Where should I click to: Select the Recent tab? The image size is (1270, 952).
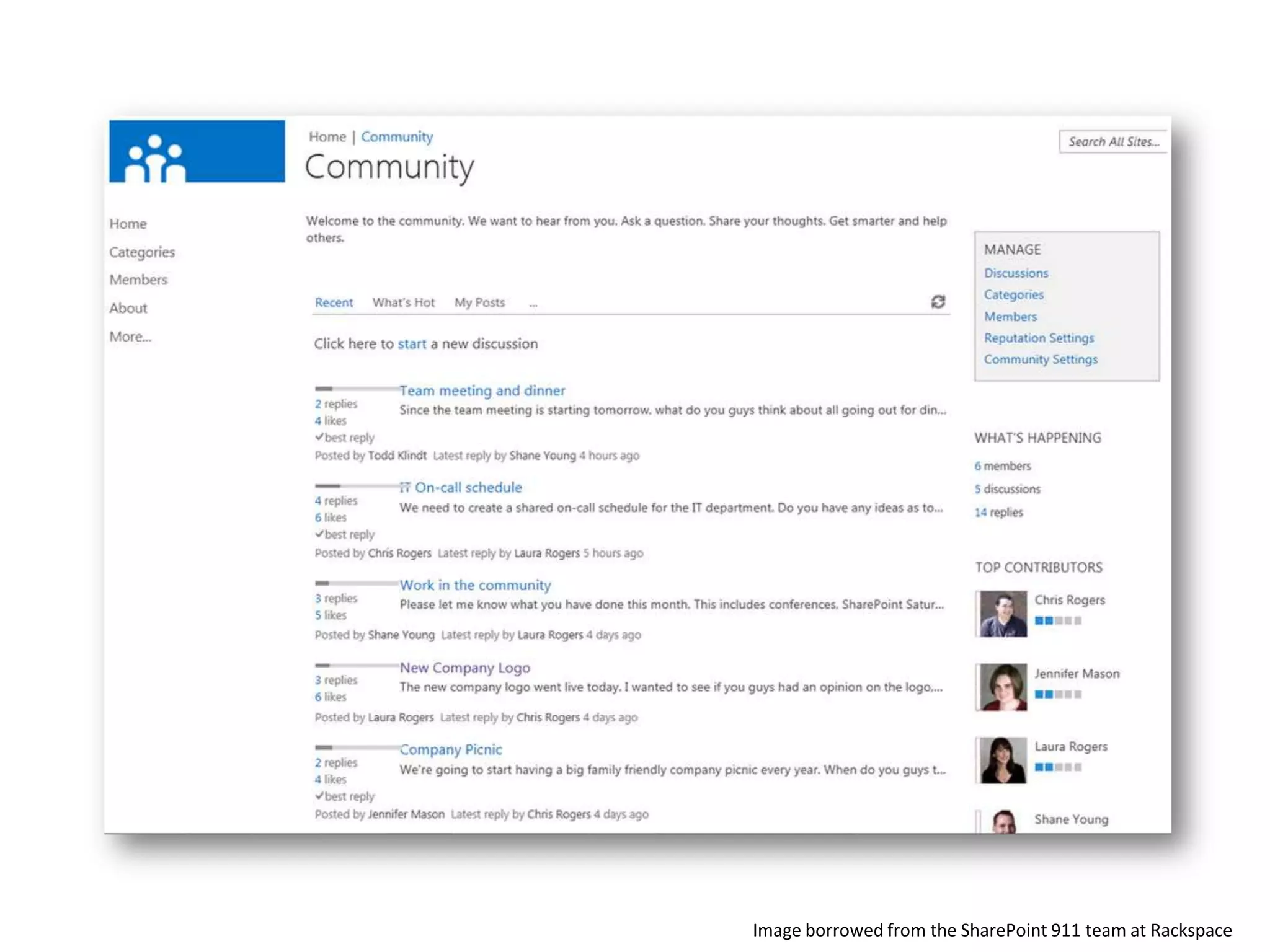click(334, 302)
